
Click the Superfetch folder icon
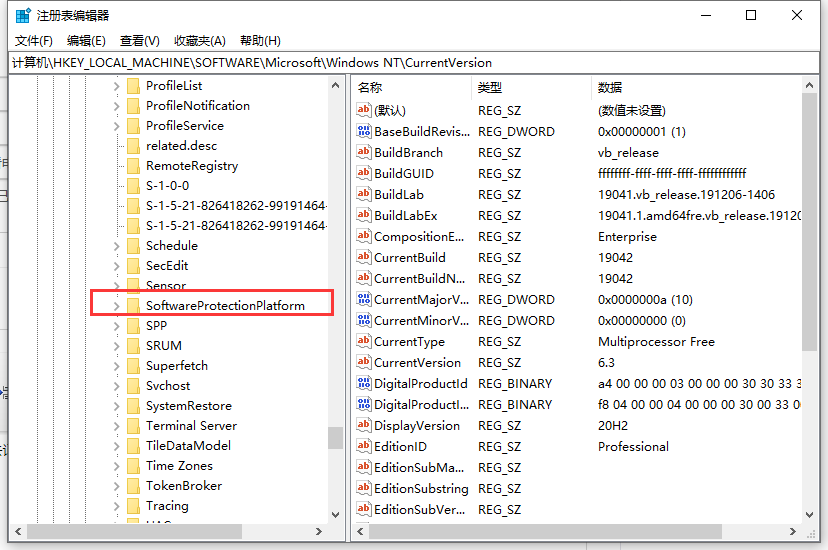click(133, 366)
